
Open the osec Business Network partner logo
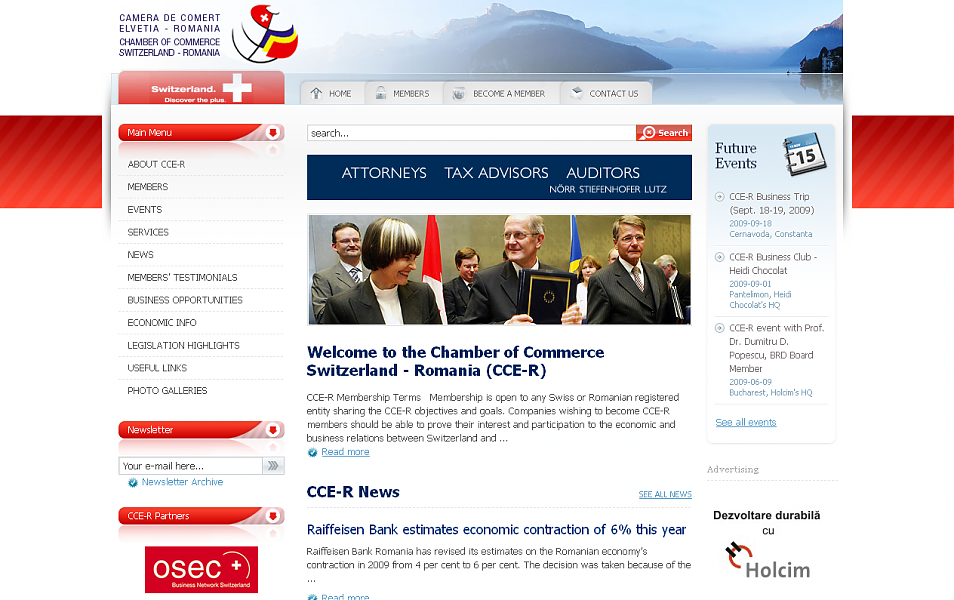click(201, 570)
